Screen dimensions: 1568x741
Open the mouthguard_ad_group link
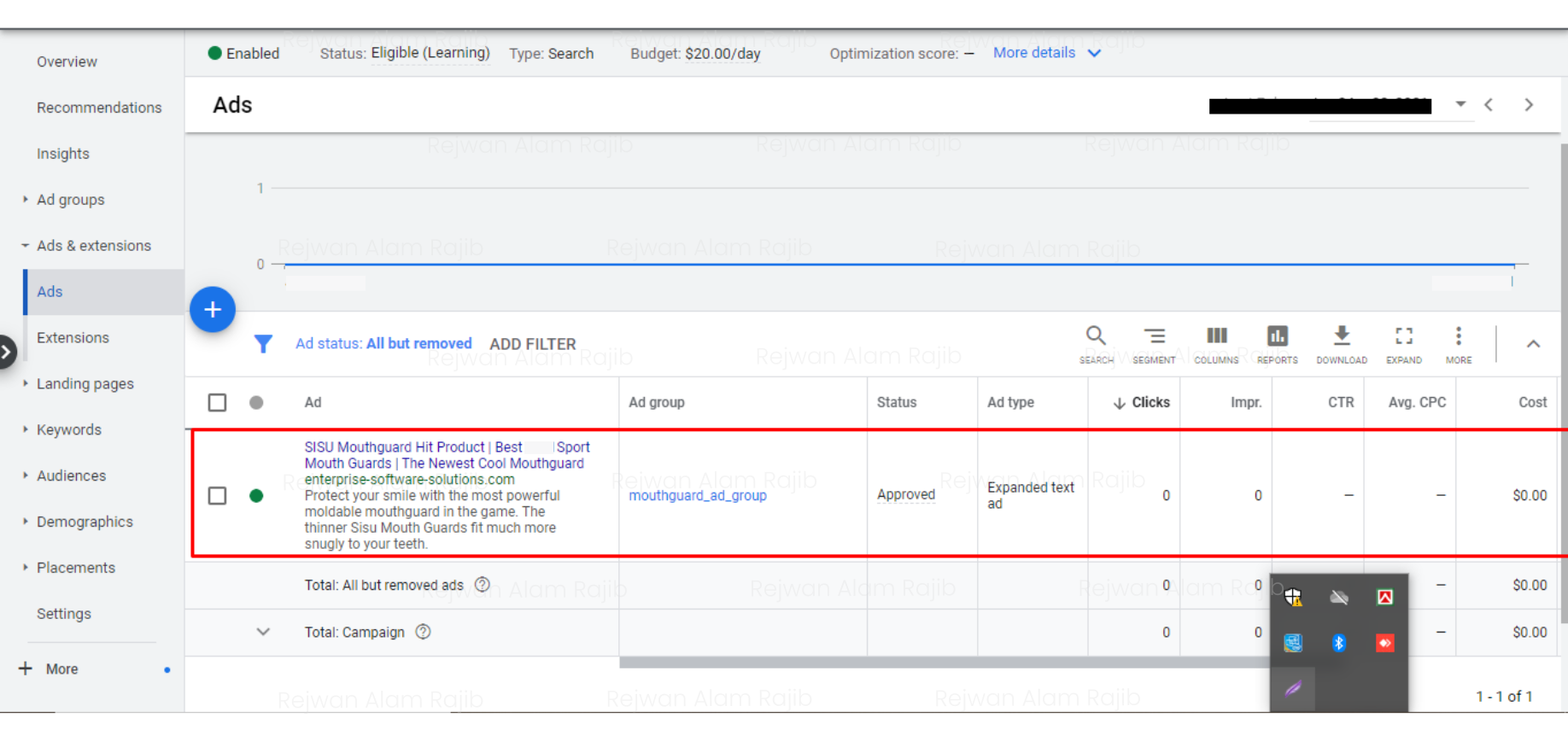(x=697, y=496)
